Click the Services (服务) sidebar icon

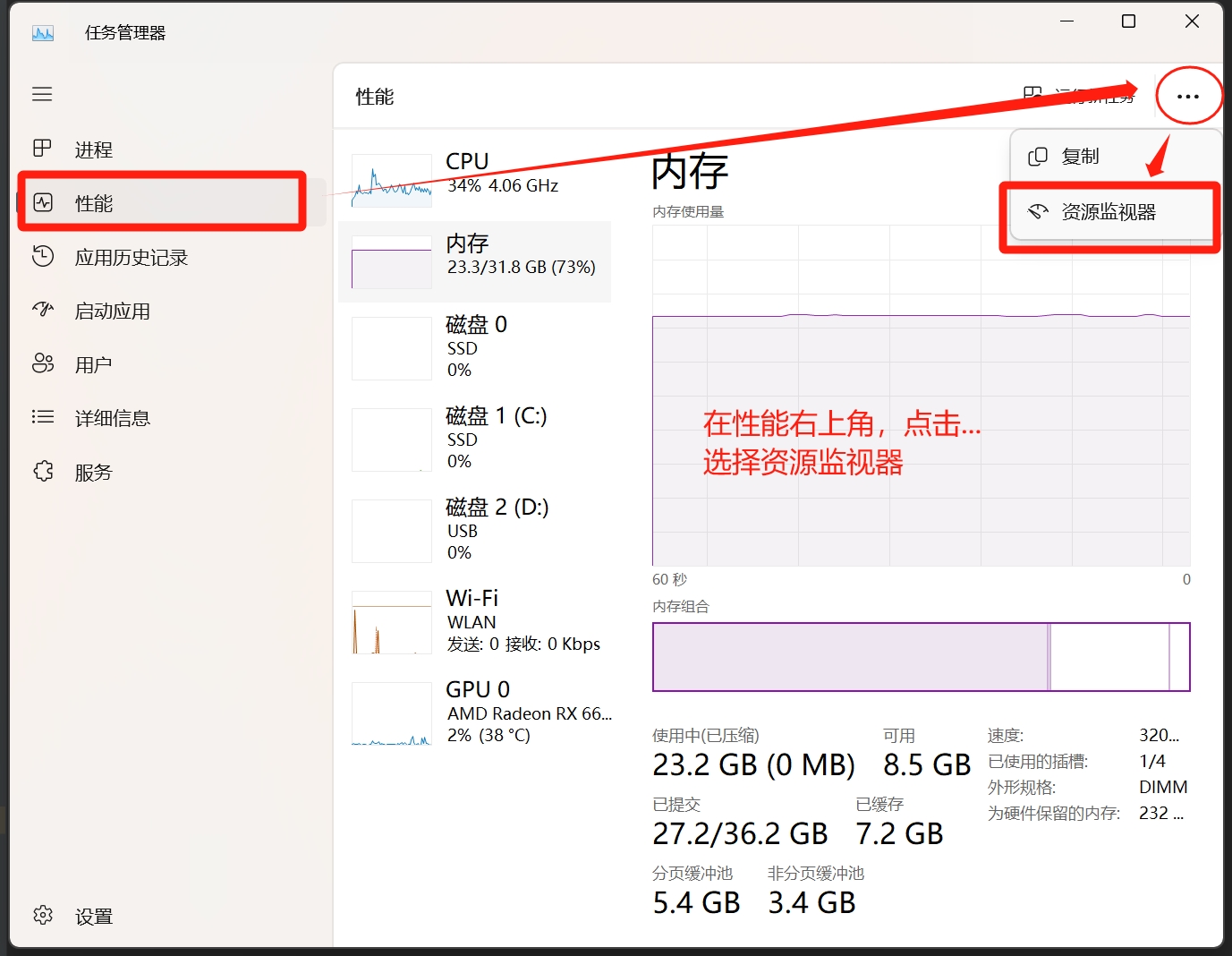[42, 471]
